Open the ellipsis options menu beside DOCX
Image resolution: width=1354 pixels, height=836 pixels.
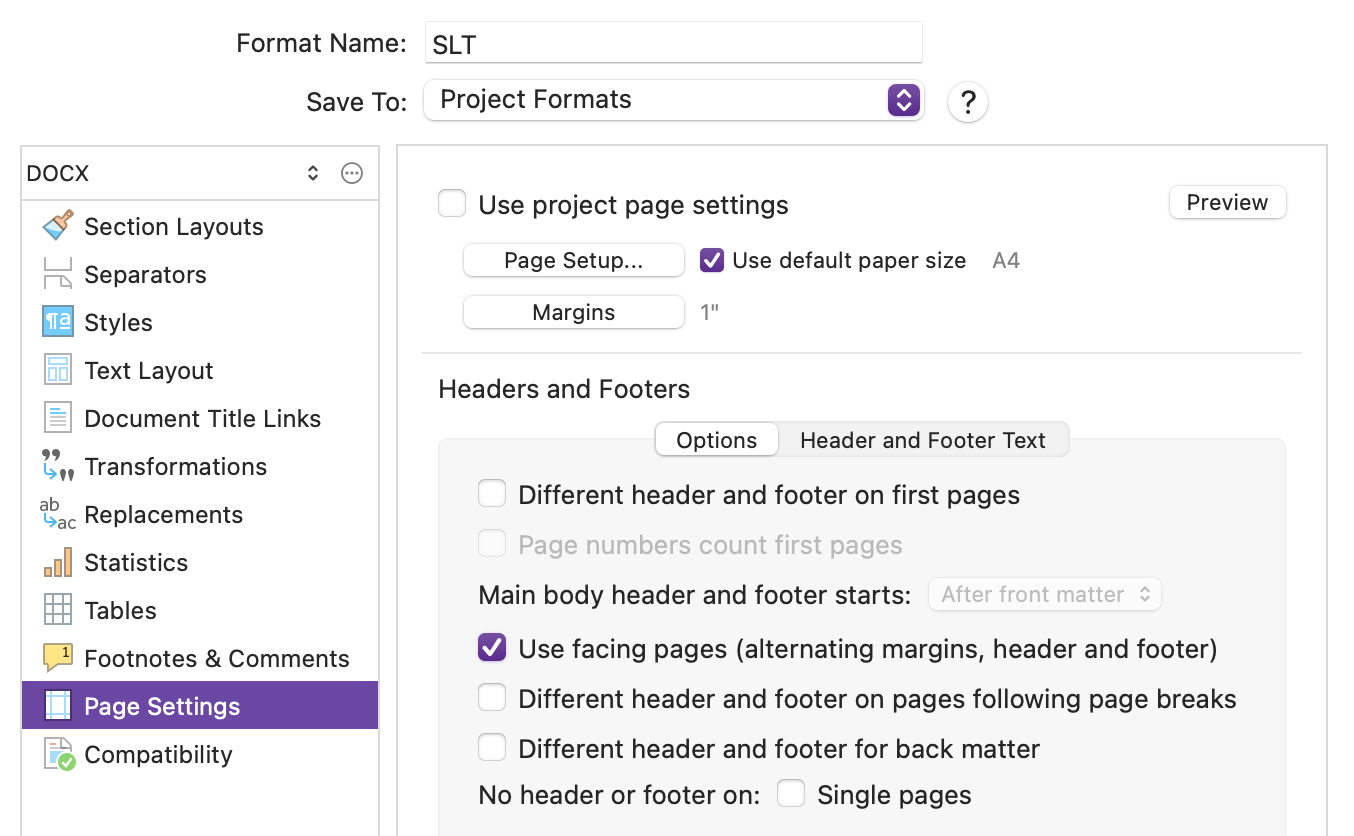(352, 173)
